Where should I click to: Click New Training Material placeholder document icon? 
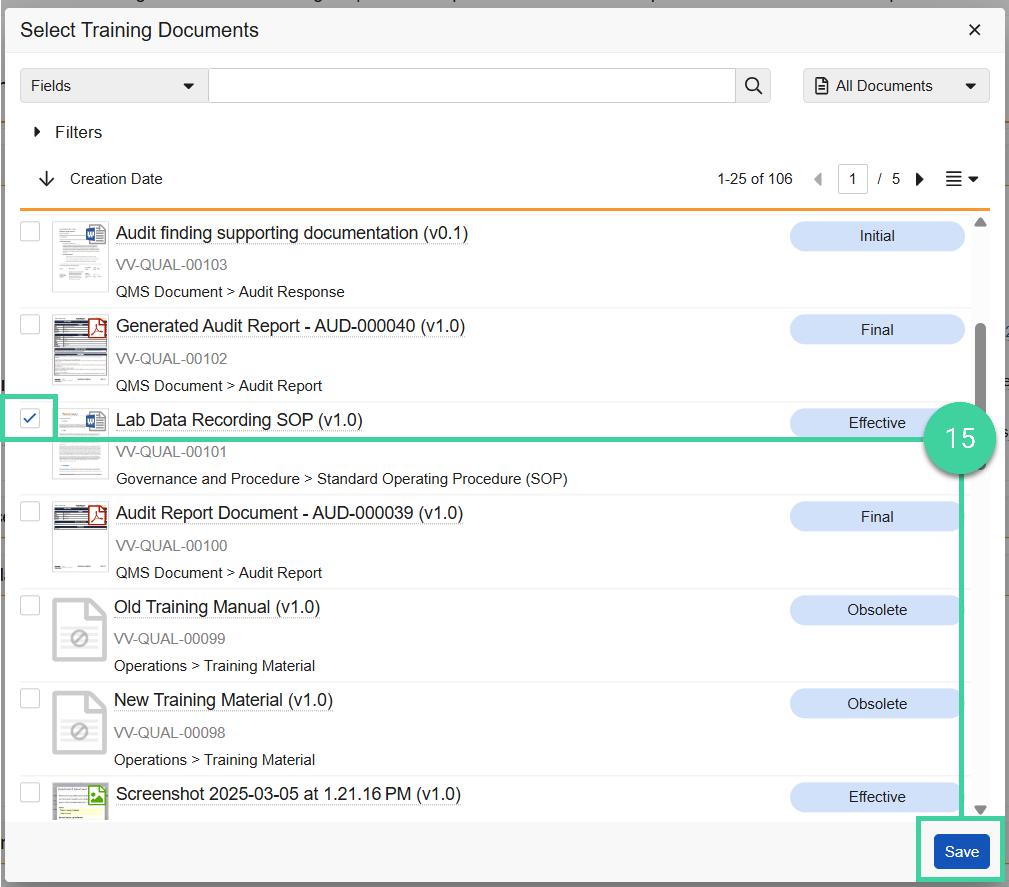point(79,723)
